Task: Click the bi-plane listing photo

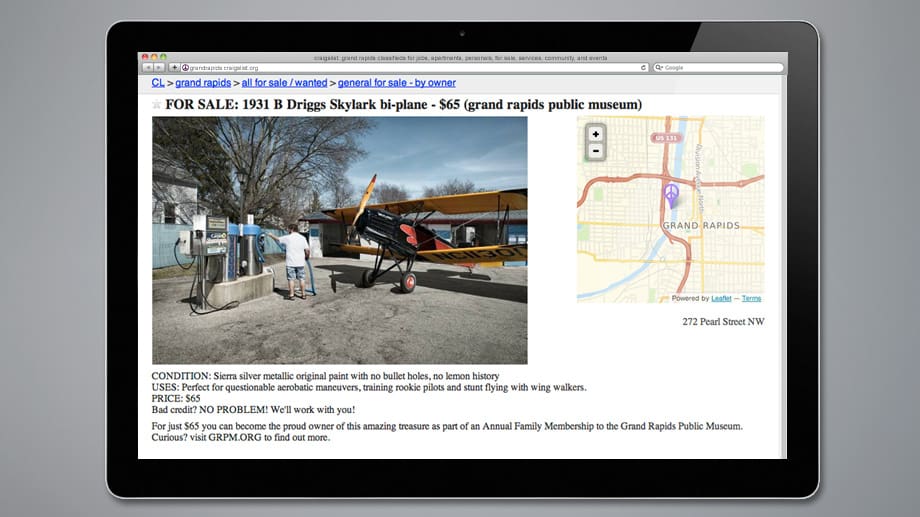Action: [339, 240]
